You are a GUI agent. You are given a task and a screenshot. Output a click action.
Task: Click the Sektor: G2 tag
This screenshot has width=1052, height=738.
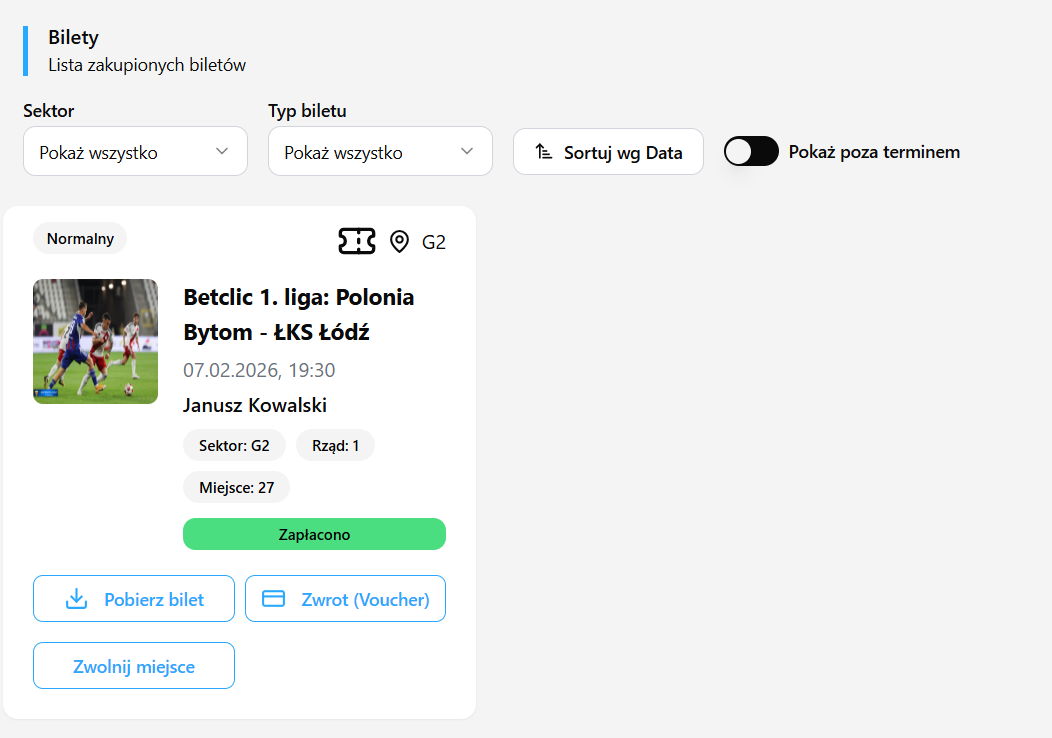click(x=234, y=445)
